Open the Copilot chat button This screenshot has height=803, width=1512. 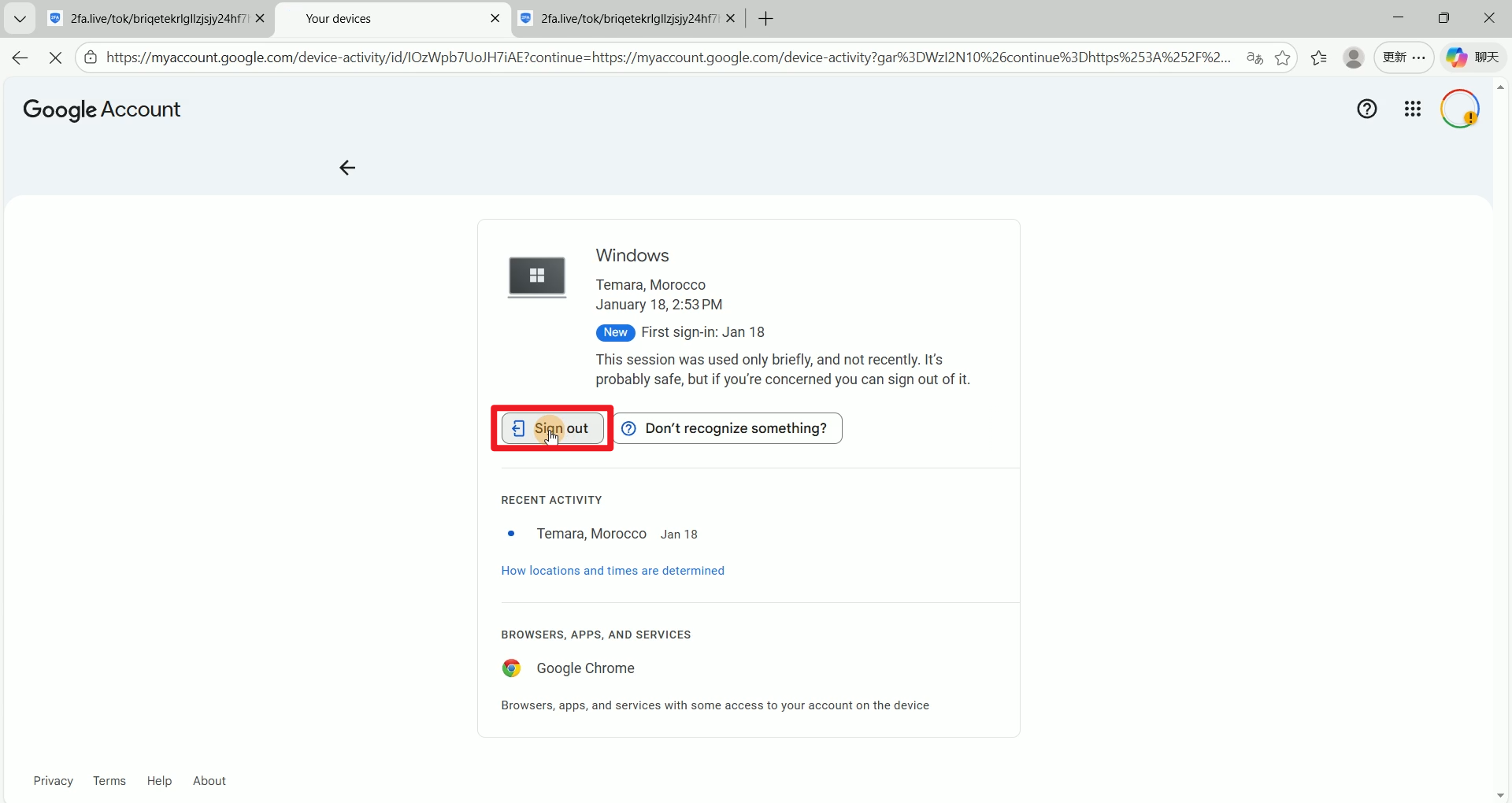[x=1474, y=57]
